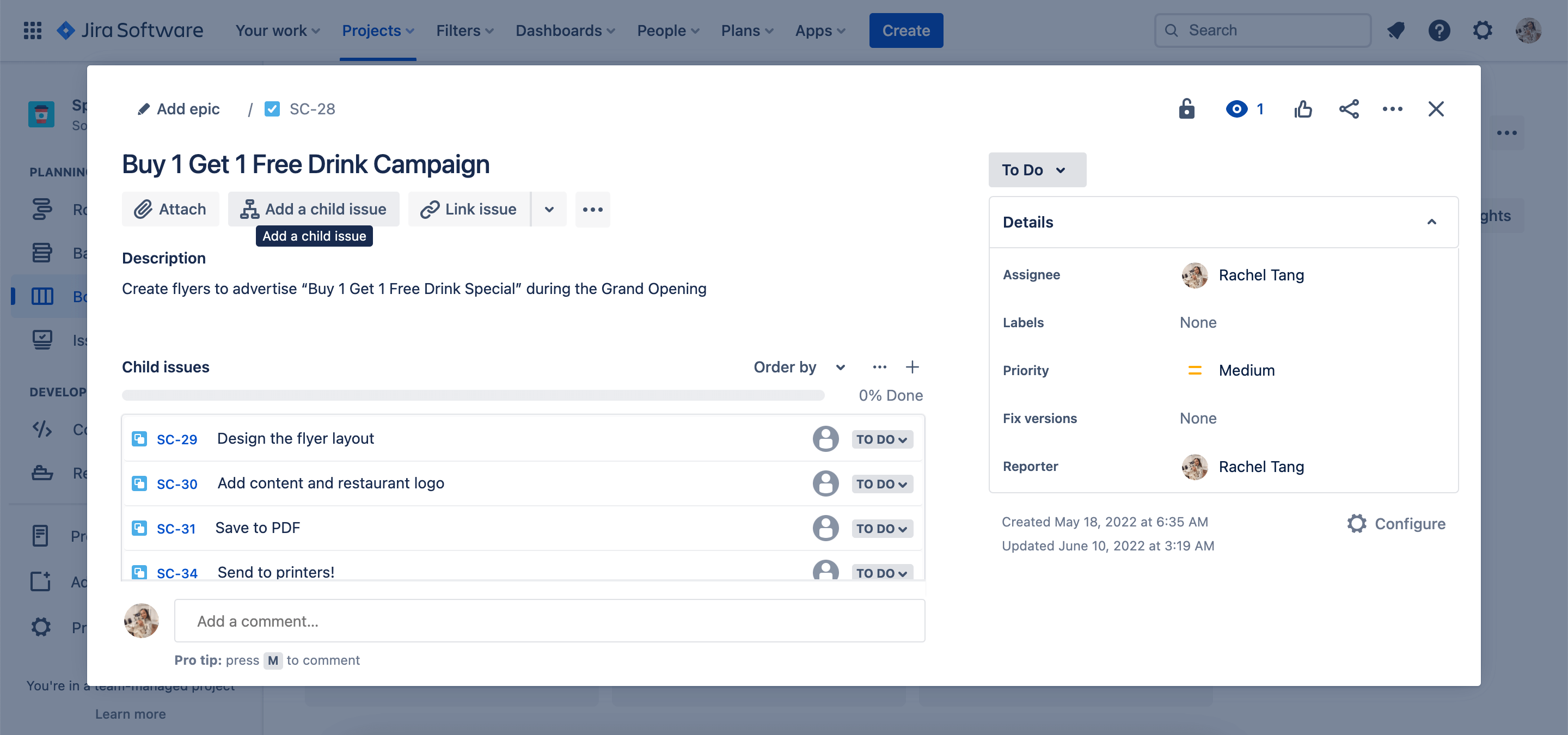The height and width of the screenshot is (735, 1568).
Task: Collapse the Details panel section
Action: coord(1432,221)
